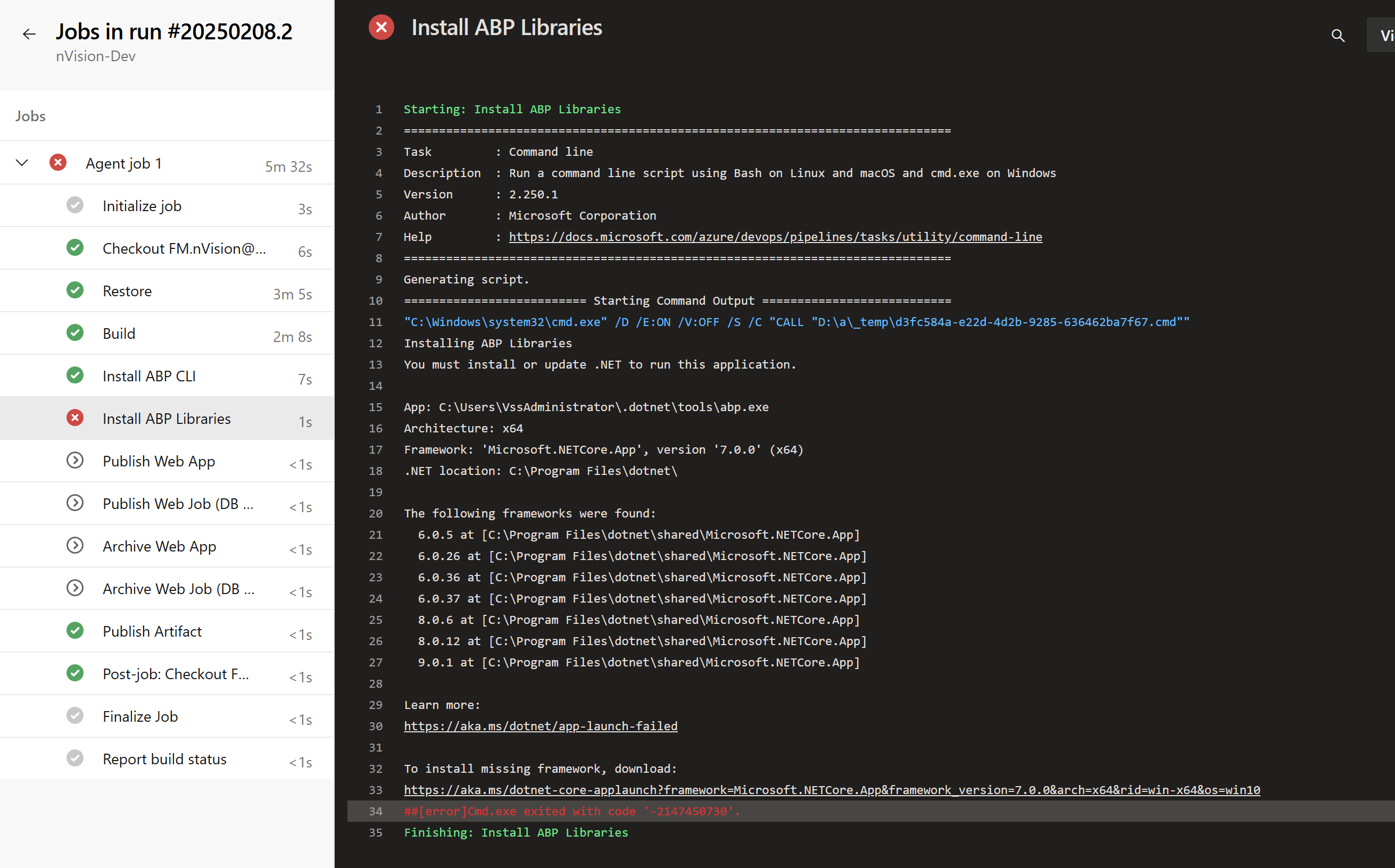Select the Checkout FM.nVision step

[x=184, y=248]
